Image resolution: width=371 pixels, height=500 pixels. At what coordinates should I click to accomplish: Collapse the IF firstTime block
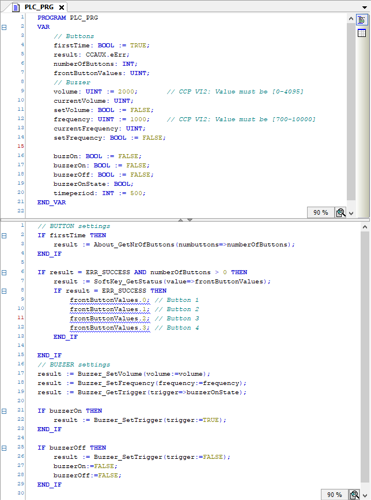coord(4,236)
